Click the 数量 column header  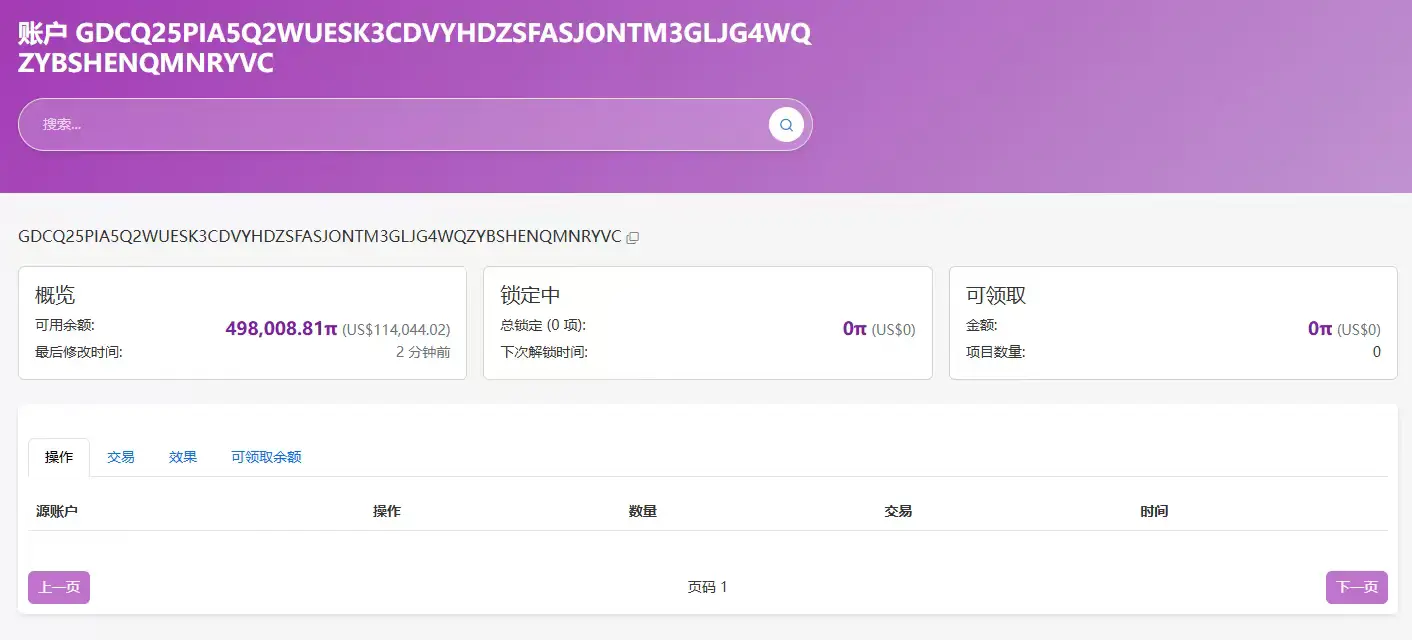[x=643, y=511]
